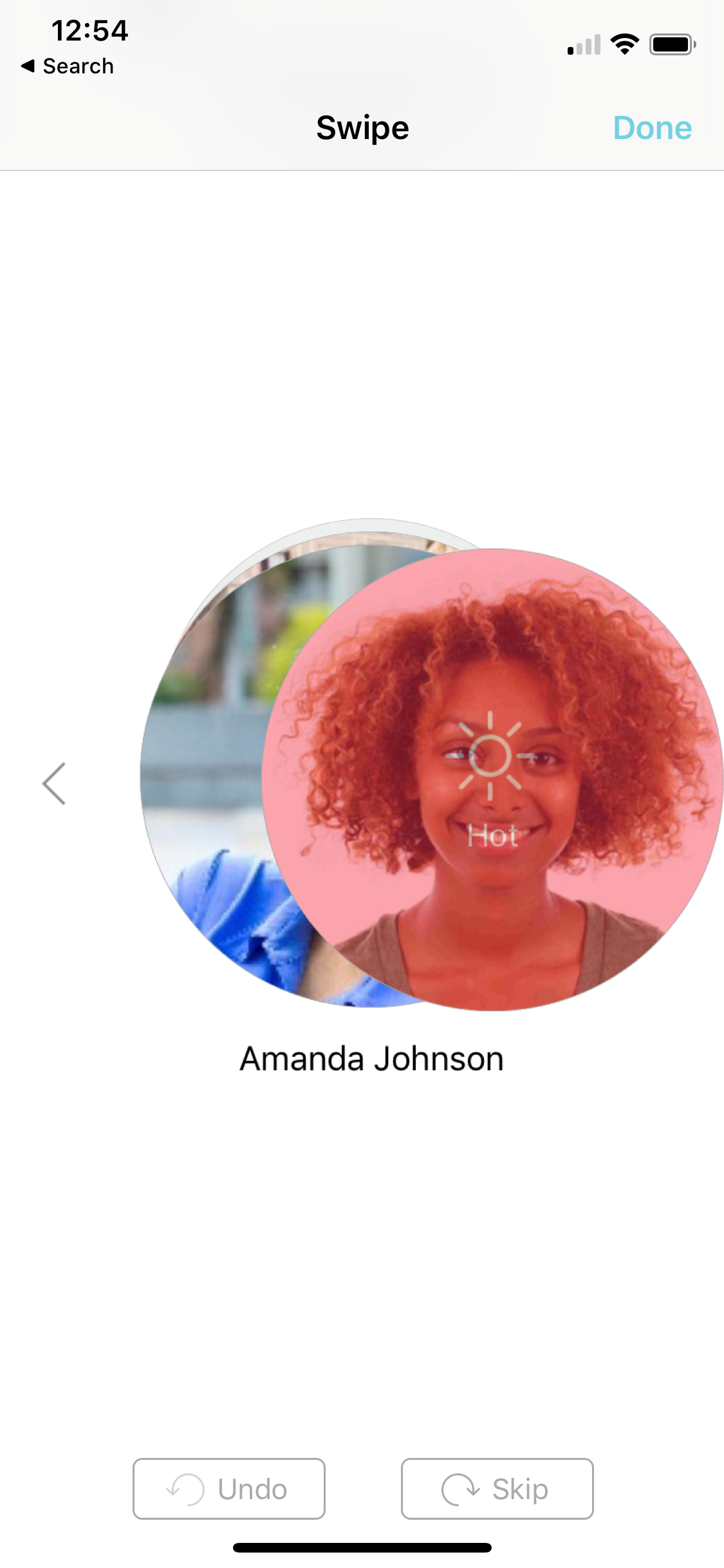Tap the 12:54 clock in status bar

point(89,30)
